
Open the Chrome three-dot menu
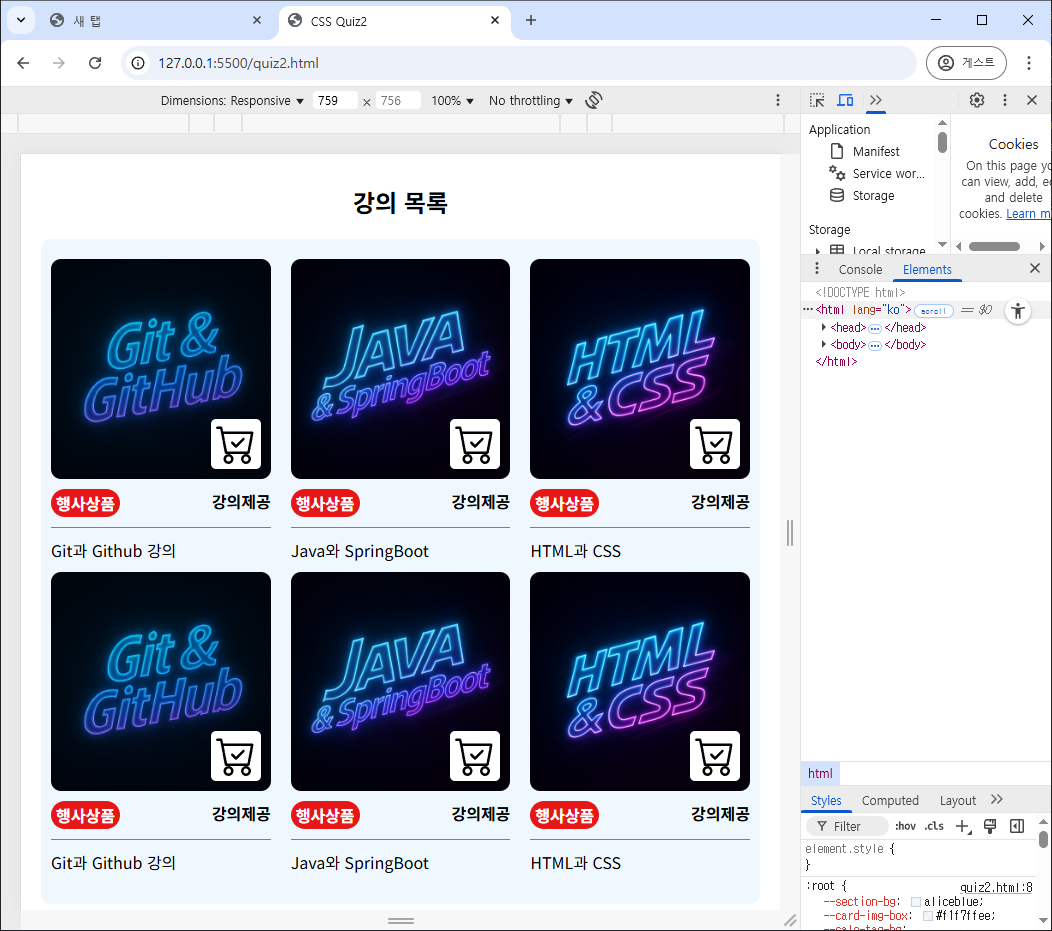[x=1029, y=63]
